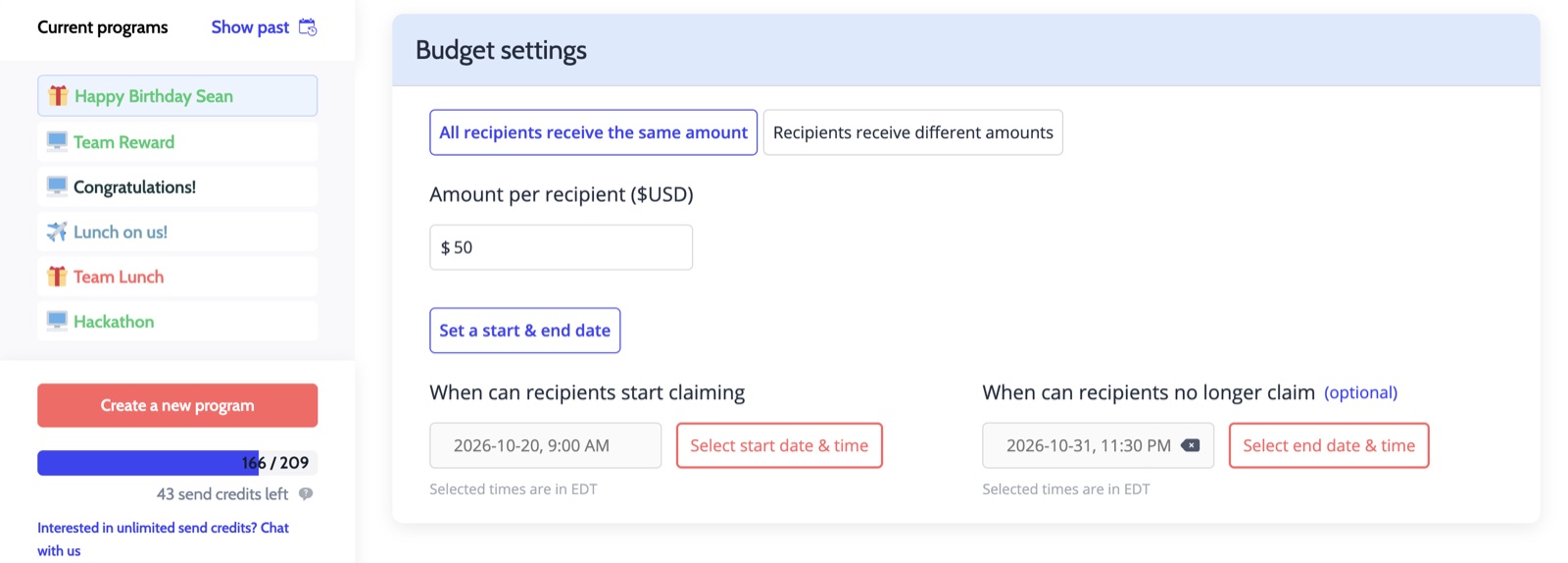Click the speech bubble icon next to send credits left

point(306,494)
